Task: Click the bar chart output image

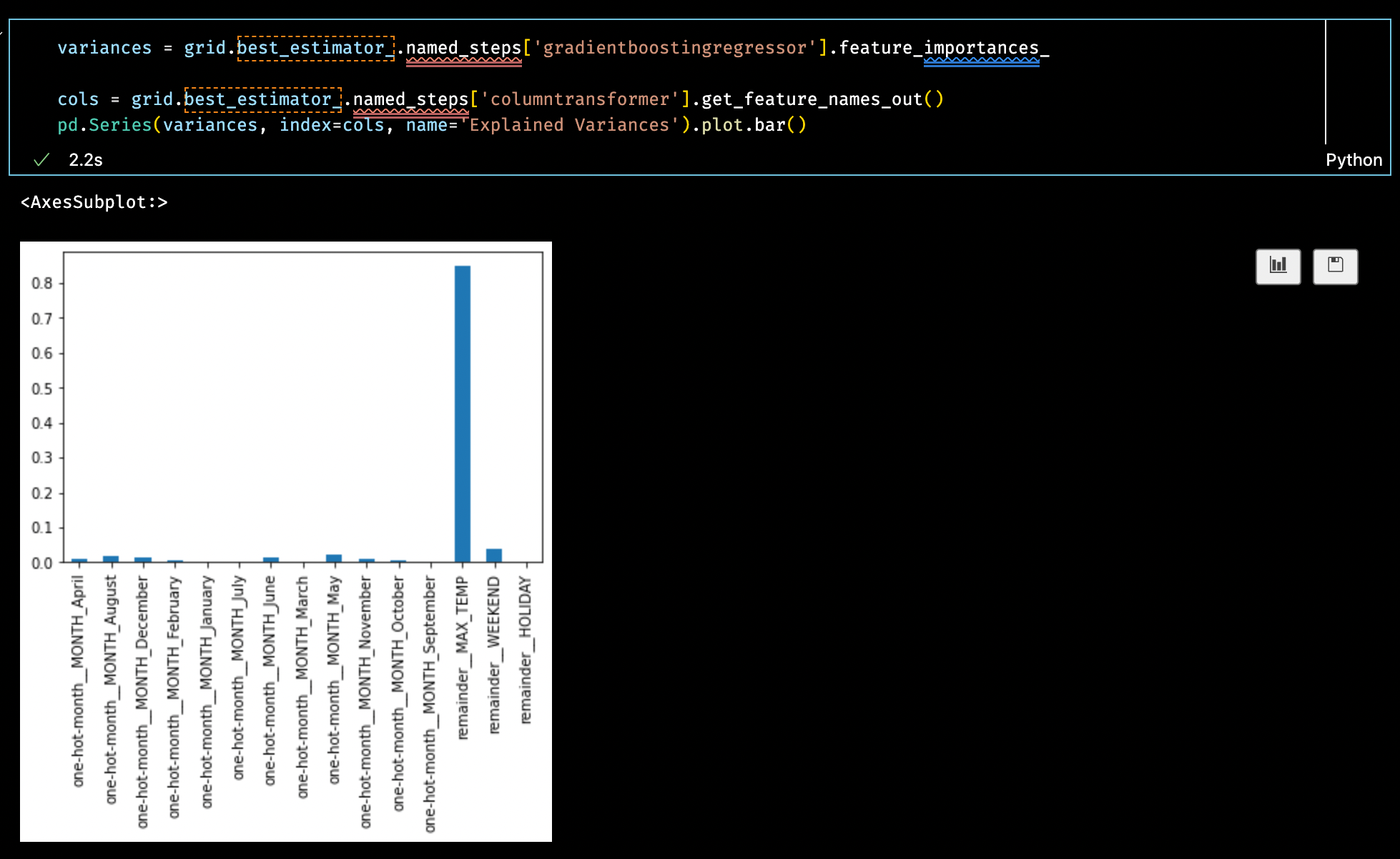Action: tap(286, 542)
